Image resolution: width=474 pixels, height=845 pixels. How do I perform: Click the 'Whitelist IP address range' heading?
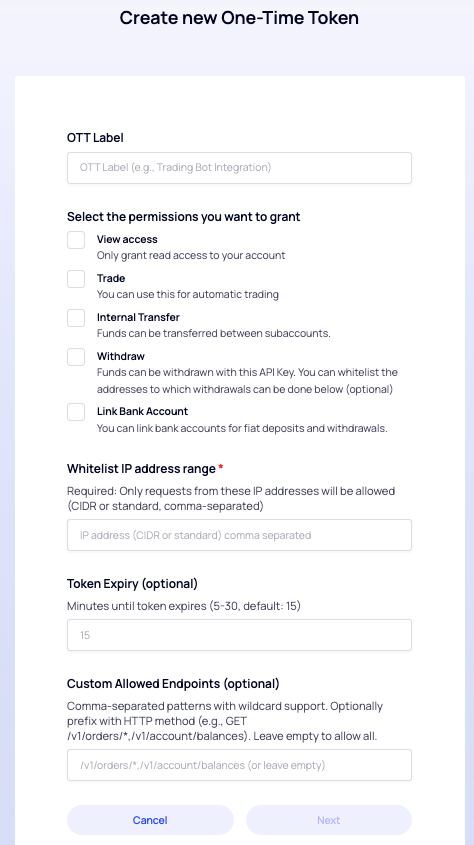pos(142,469)
